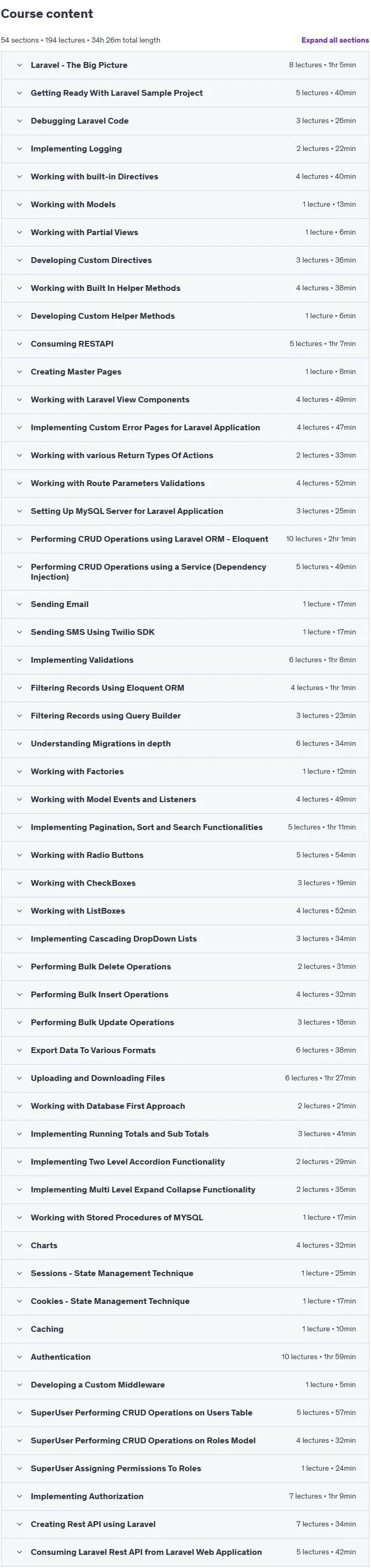Viewport: 371px width, 1568px height.
Task: Click the 'Expand all sections' link
Action: coord(335,40)
